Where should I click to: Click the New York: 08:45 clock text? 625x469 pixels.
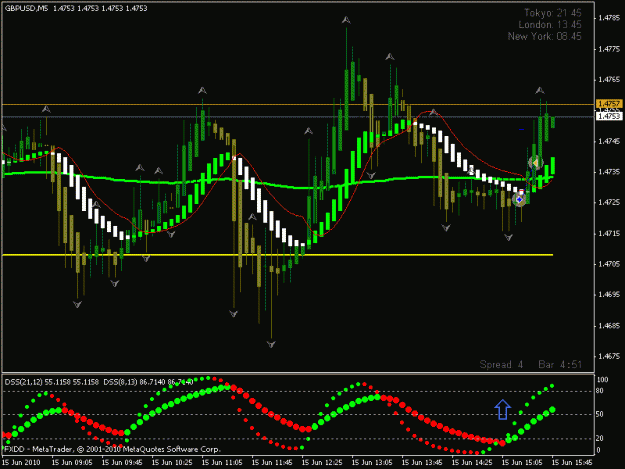[544, 37]
